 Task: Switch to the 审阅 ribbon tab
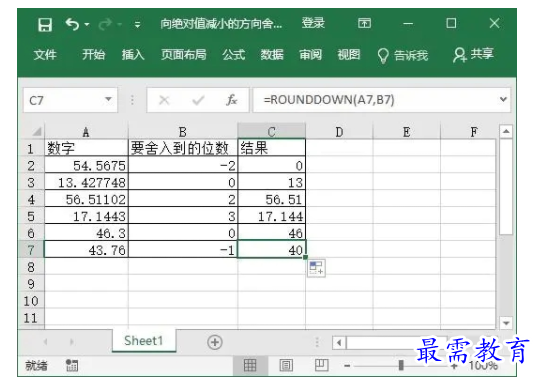[x=310, y=54]
